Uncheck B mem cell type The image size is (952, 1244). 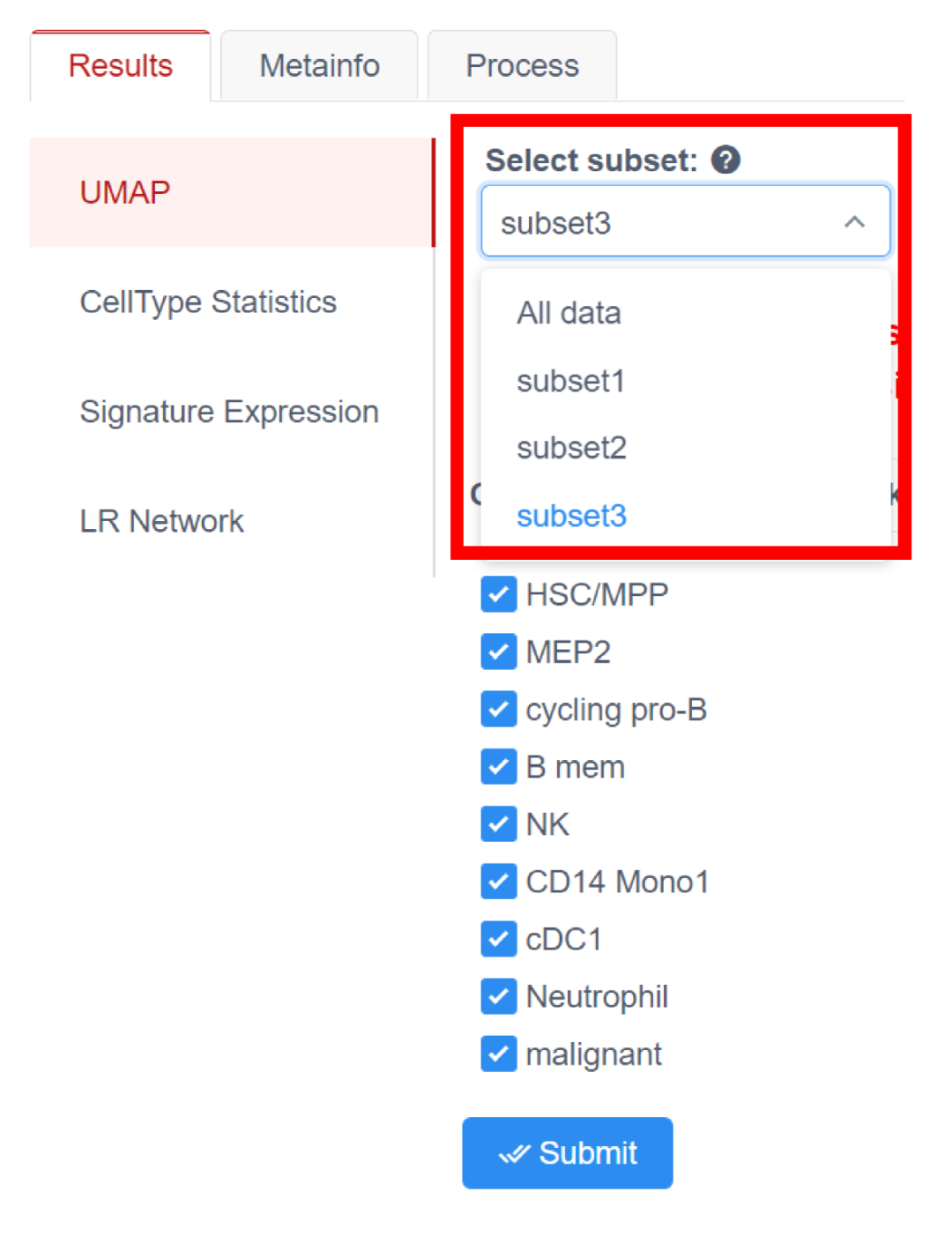[498, 766]
